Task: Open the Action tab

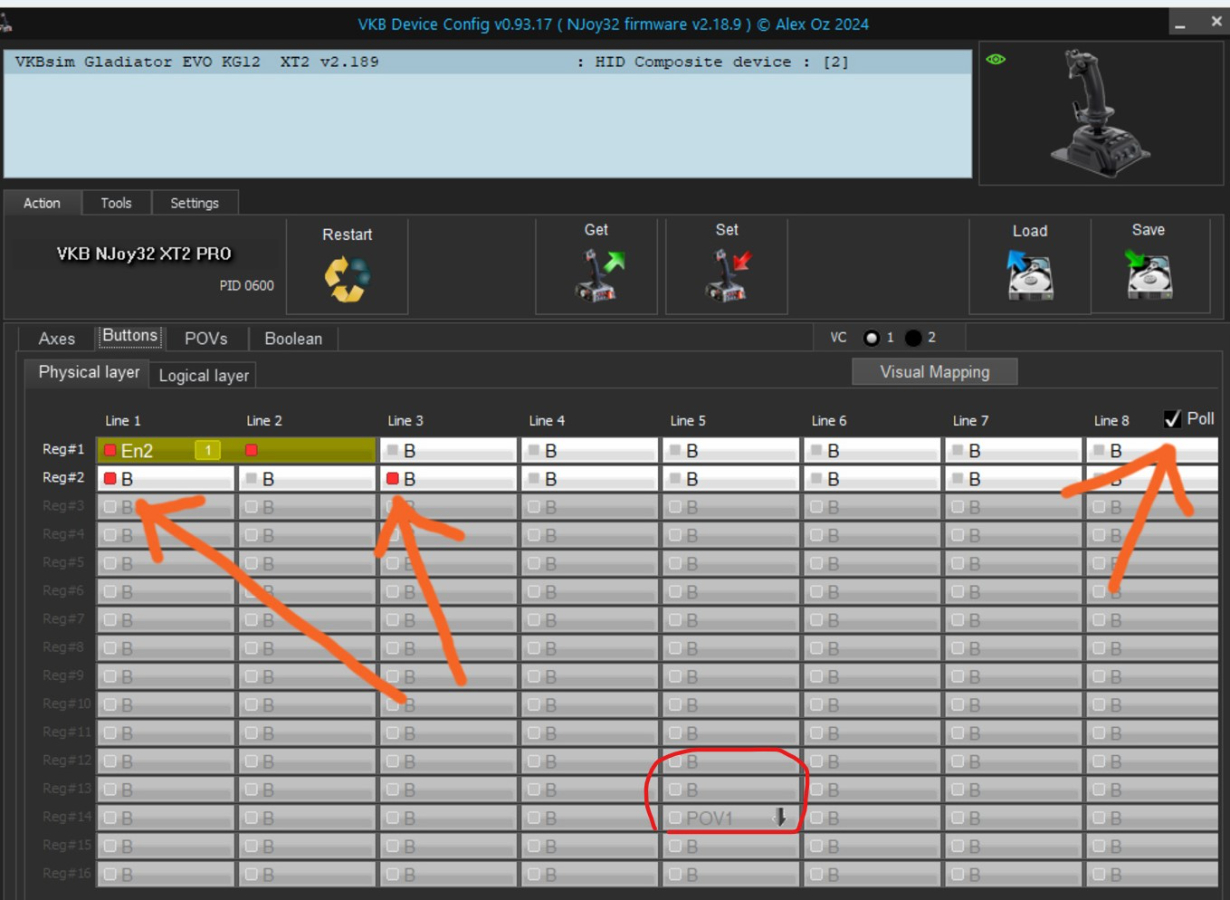Action: click(x=42, y=203)
